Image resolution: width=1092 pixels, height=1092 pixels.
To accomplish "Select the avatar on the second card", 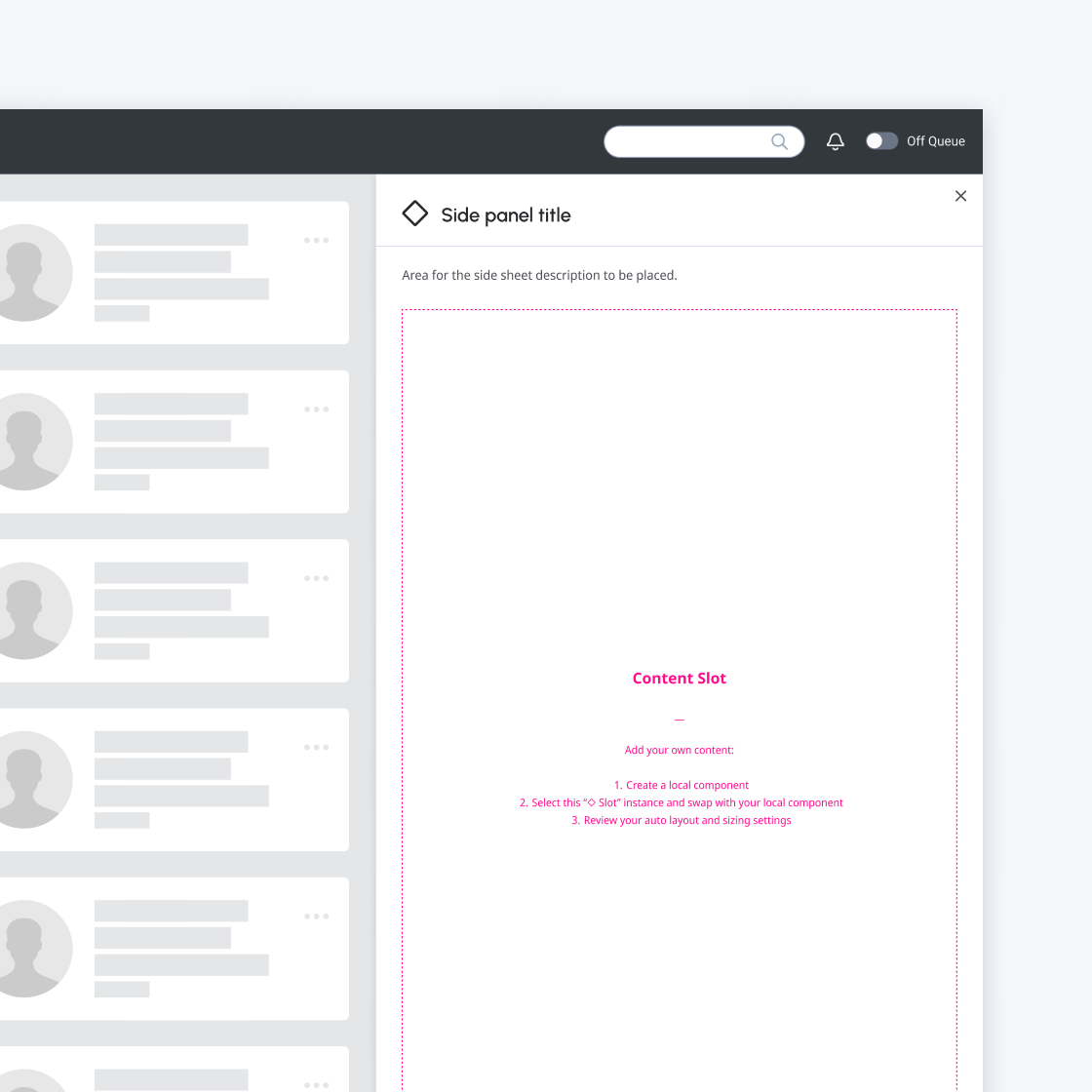I will (27, 442).
